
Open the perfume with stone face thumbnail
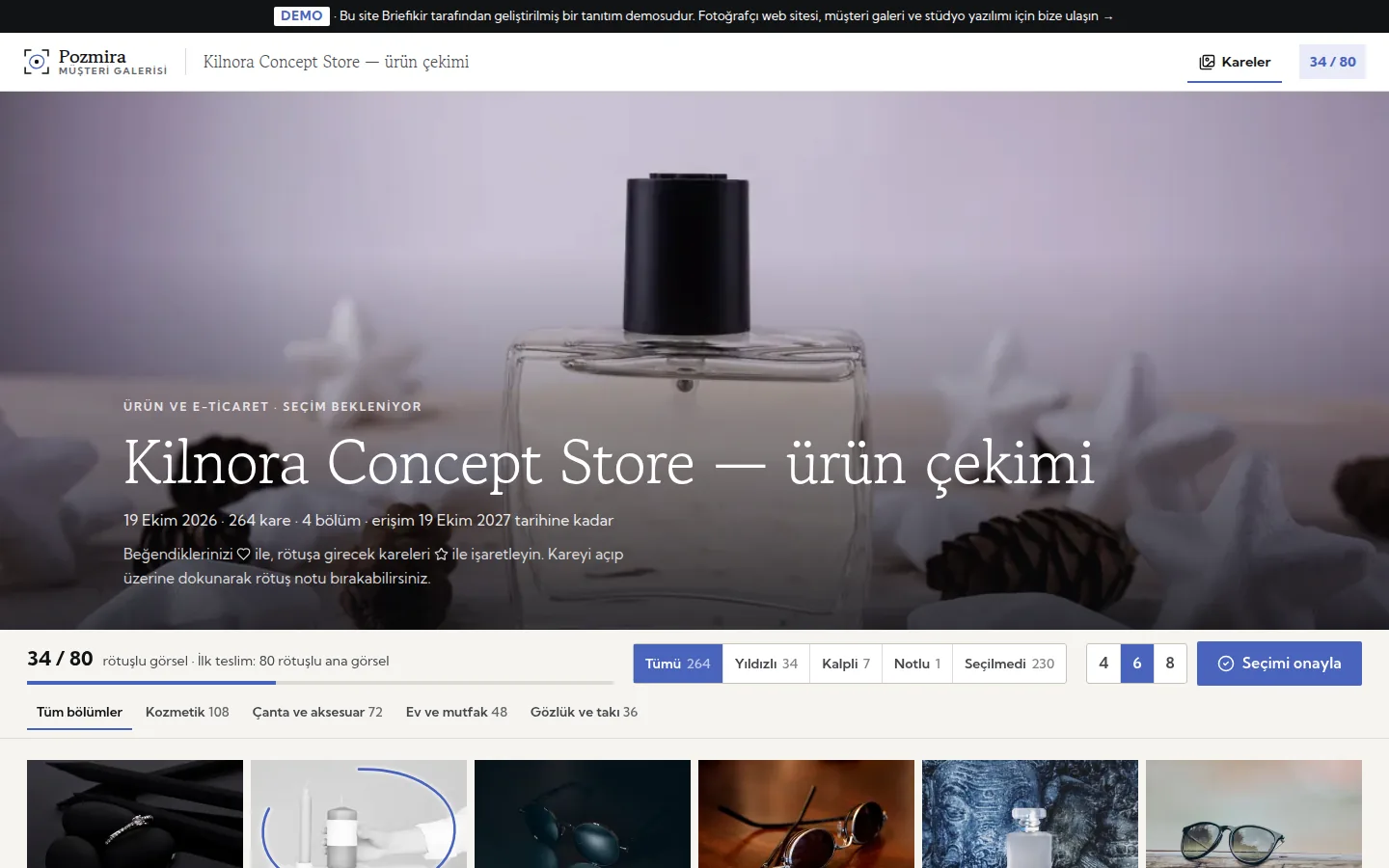[1030, 814]
